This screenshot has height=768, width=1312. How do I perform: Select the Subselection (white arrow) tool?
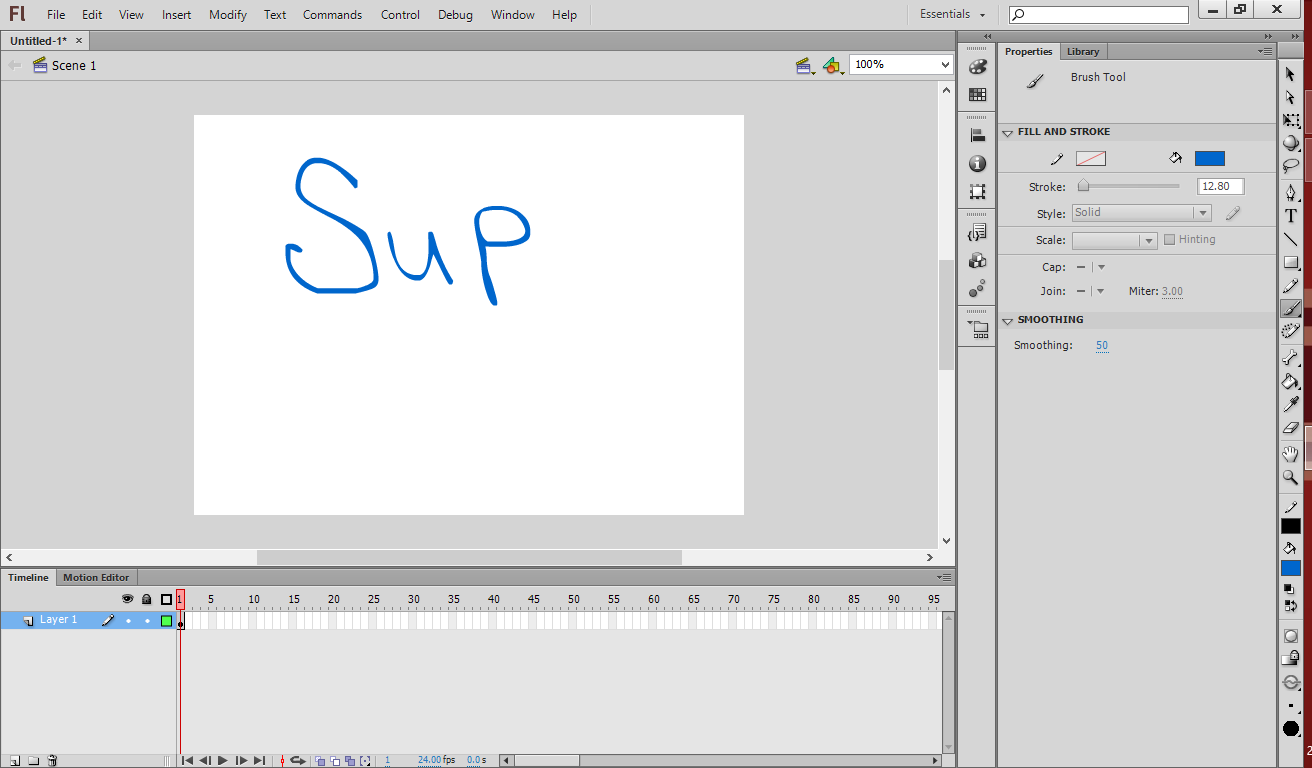coord(1290,97)
